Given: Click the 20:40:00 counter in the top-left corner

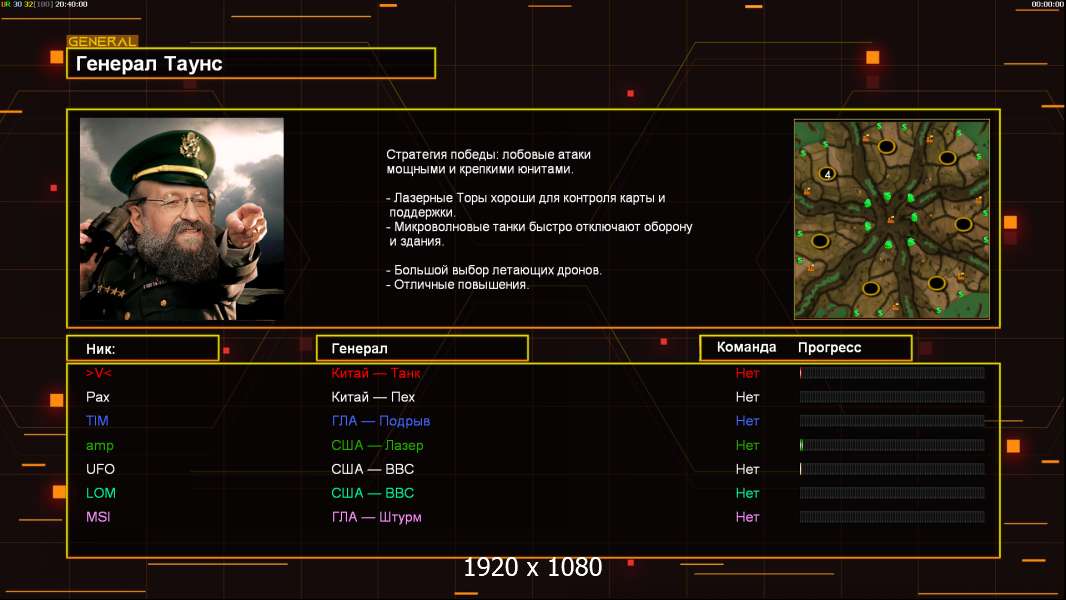Looking at the screenshot, I should [71, 4].
